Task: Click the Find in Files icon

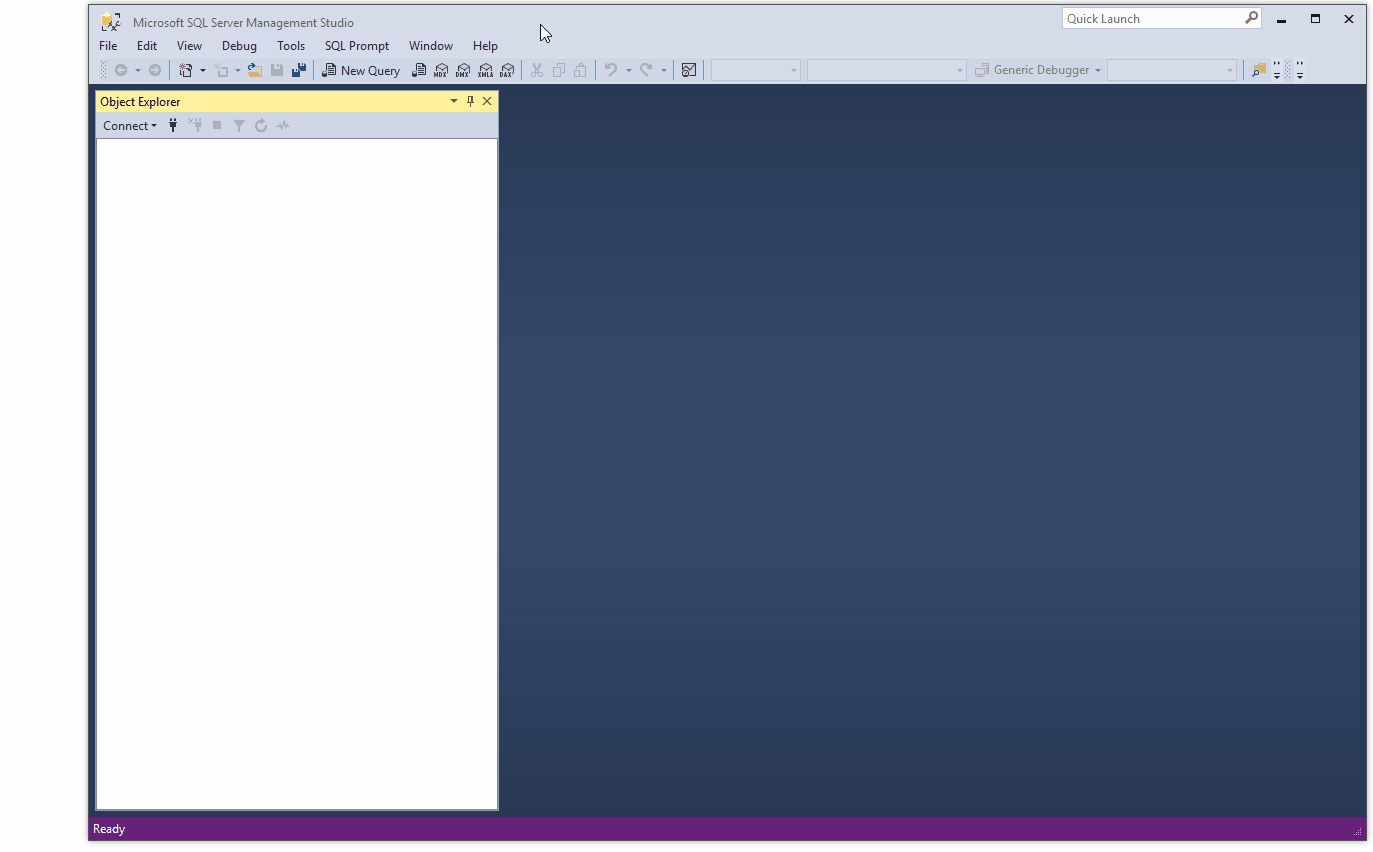Action: tap(1259, 70)
